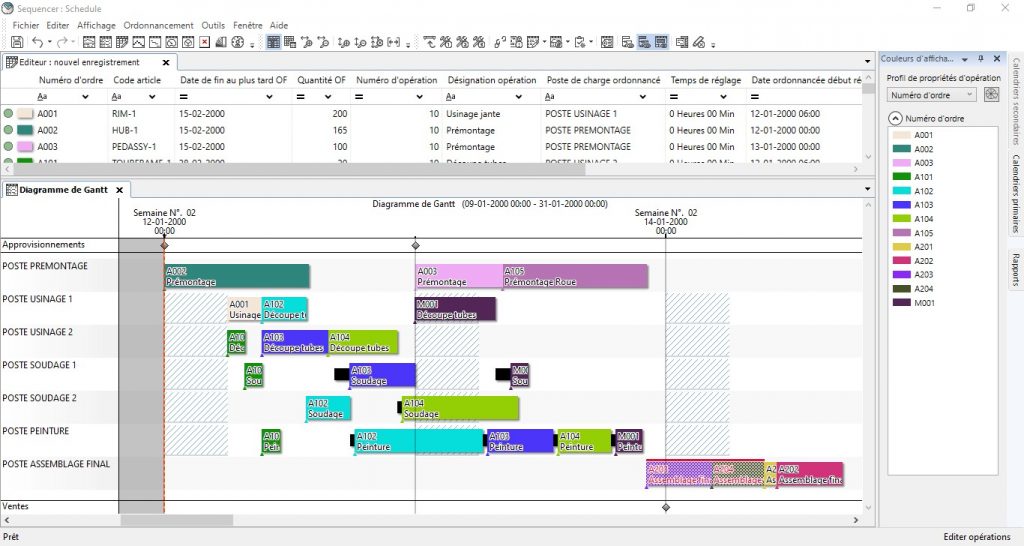Click the percent 3 scheduling icon
This screenshot has height=546, width=1024.
(x=479, y=42)
